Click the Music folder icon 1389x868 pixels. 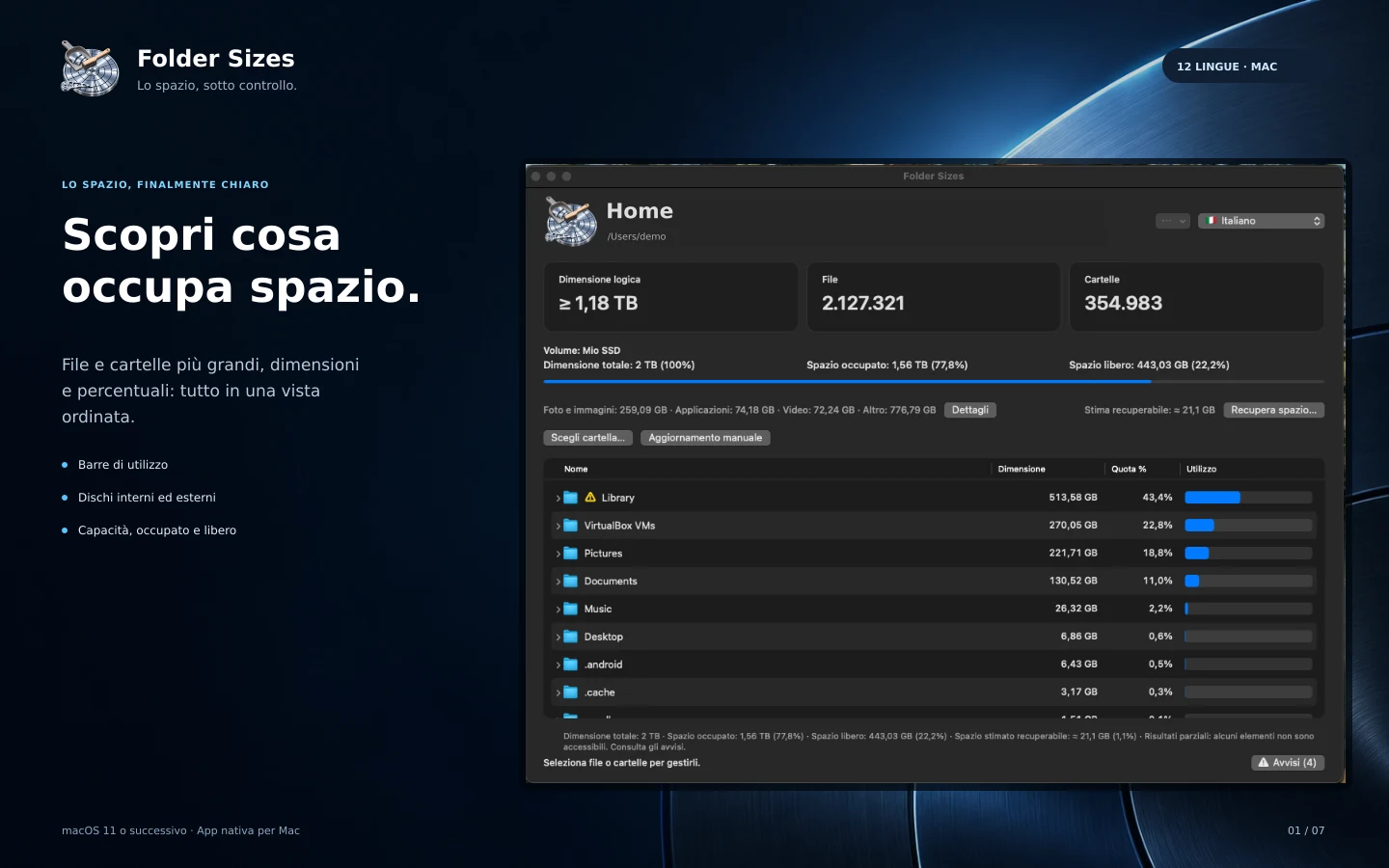point(570,610)
